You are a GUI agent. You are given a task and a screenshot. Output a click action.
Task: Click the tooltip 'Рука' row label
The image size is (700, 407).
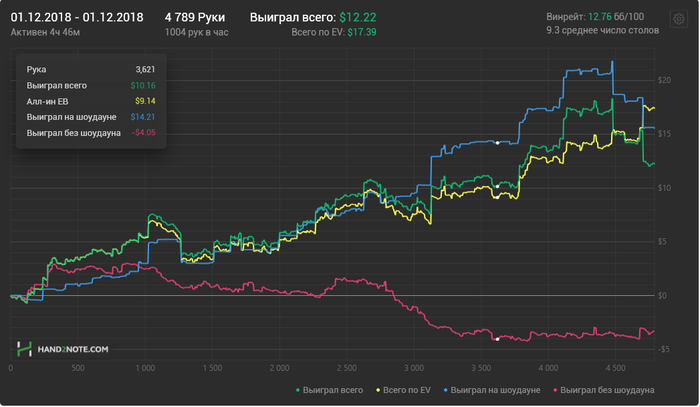pyautogui.click(x=36, y=70)
